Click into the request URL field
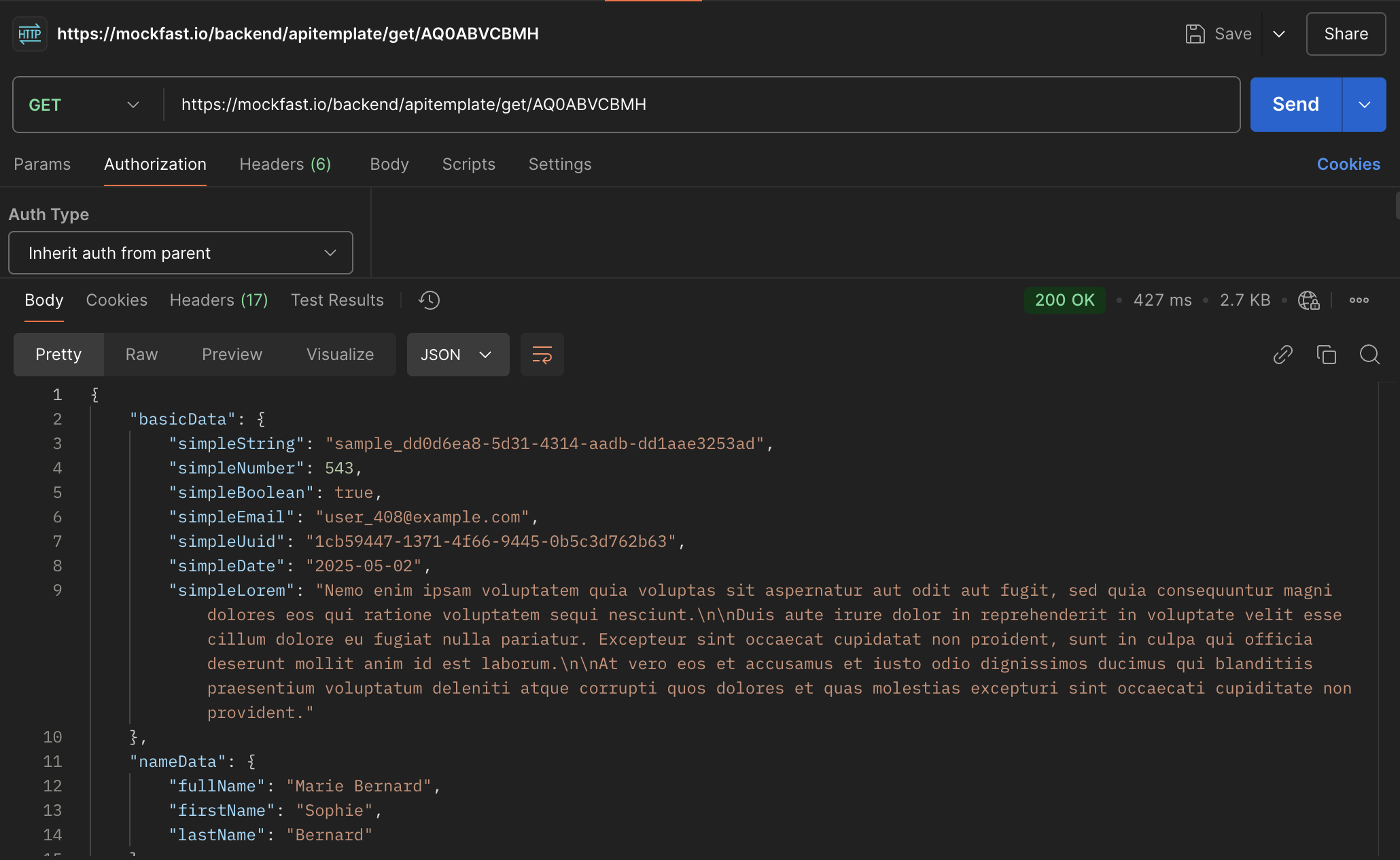 [703, 105]
